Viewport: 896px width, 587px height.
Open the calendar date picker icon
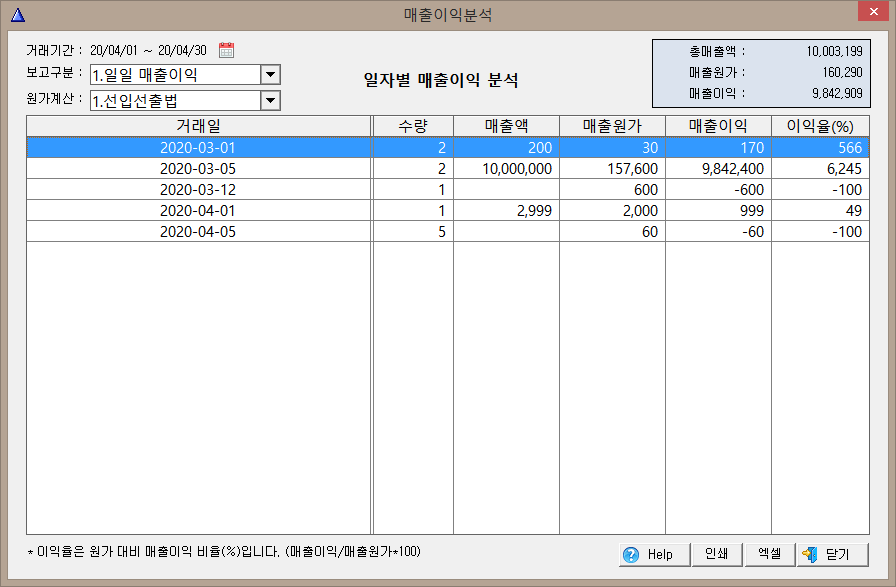click(x=226, y=50)
